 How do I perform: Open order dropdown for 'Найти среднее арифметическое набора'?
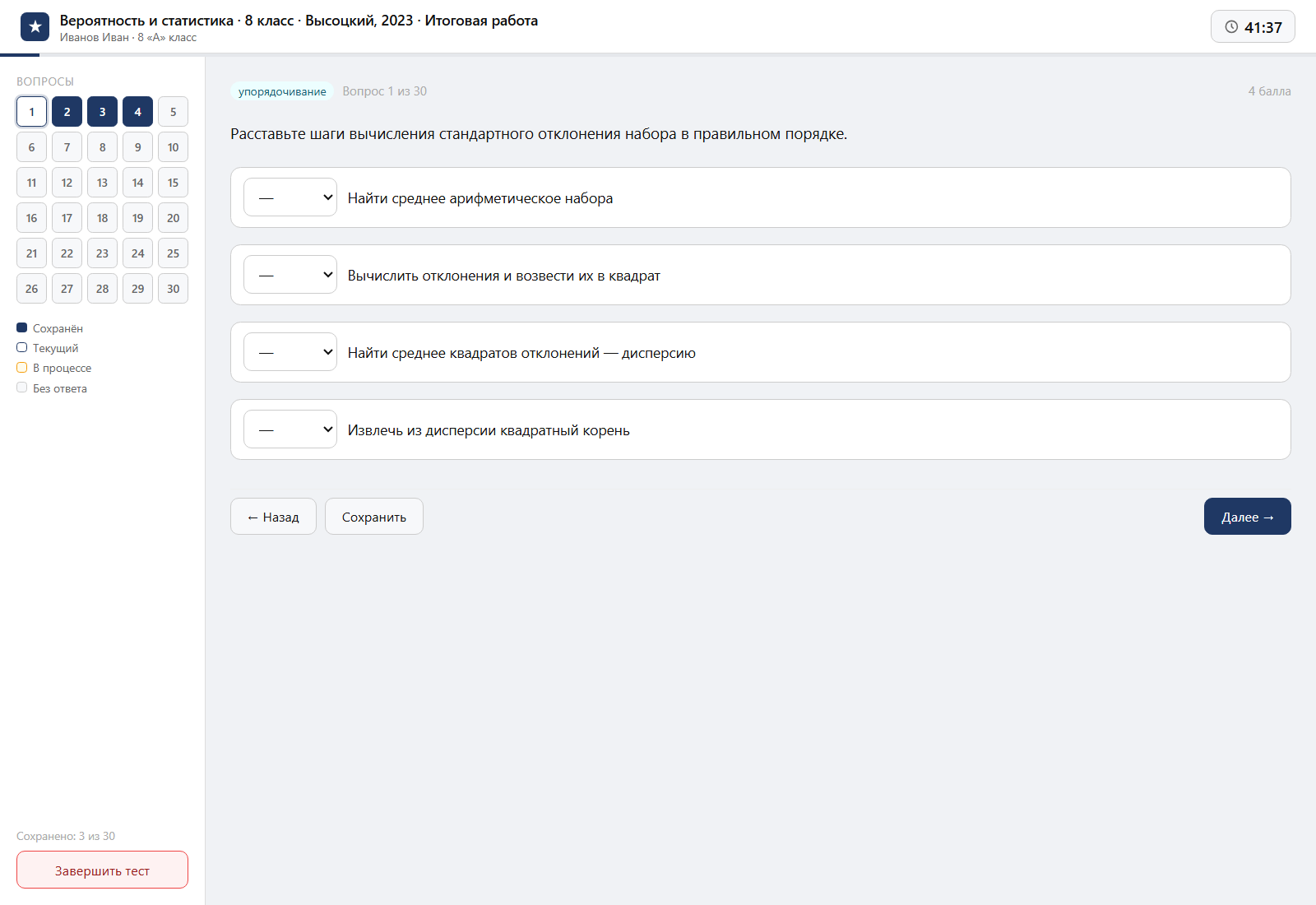tap(290, 197)
